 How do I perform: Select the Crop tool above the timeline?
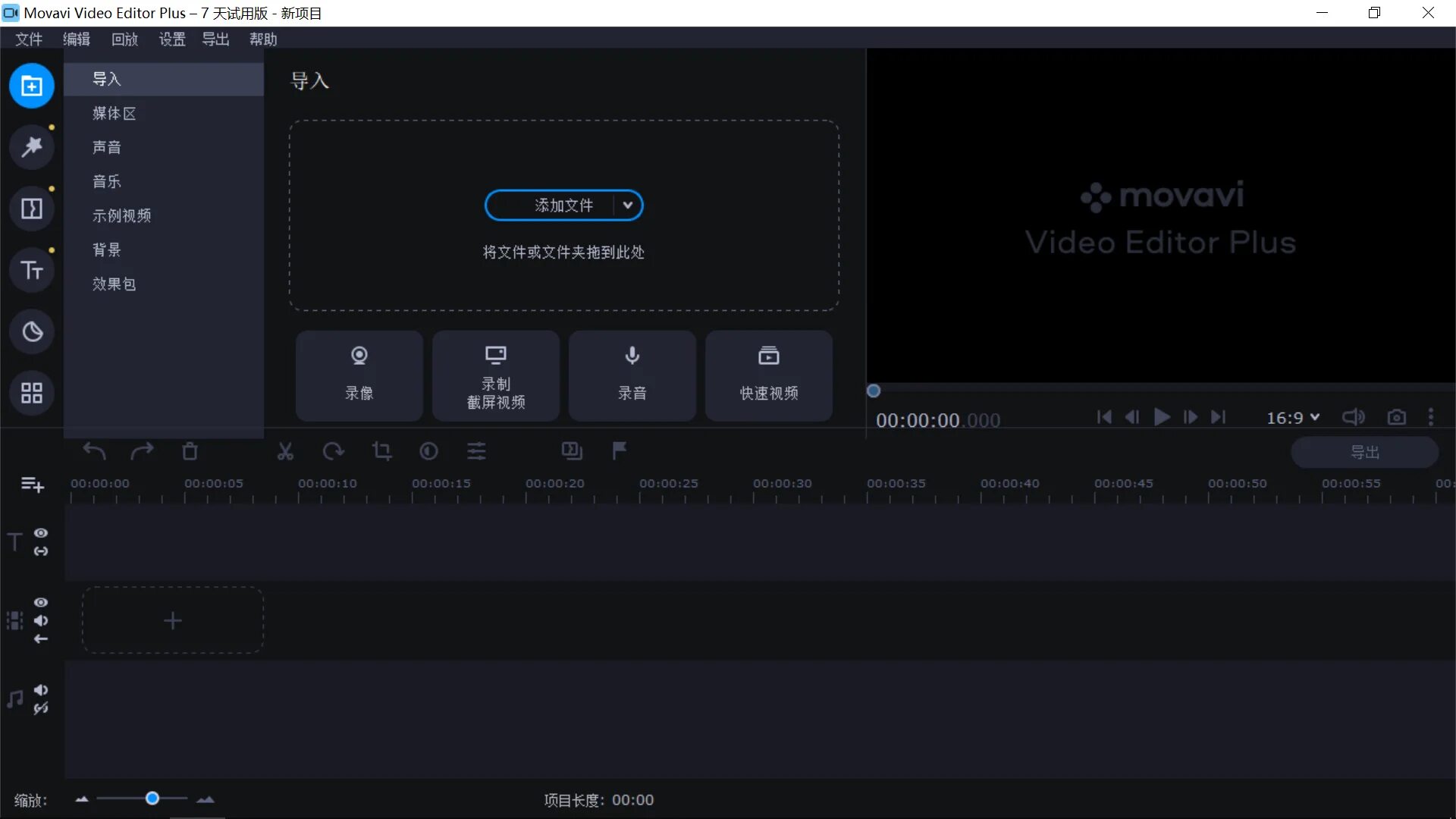(x=382, y=451)
